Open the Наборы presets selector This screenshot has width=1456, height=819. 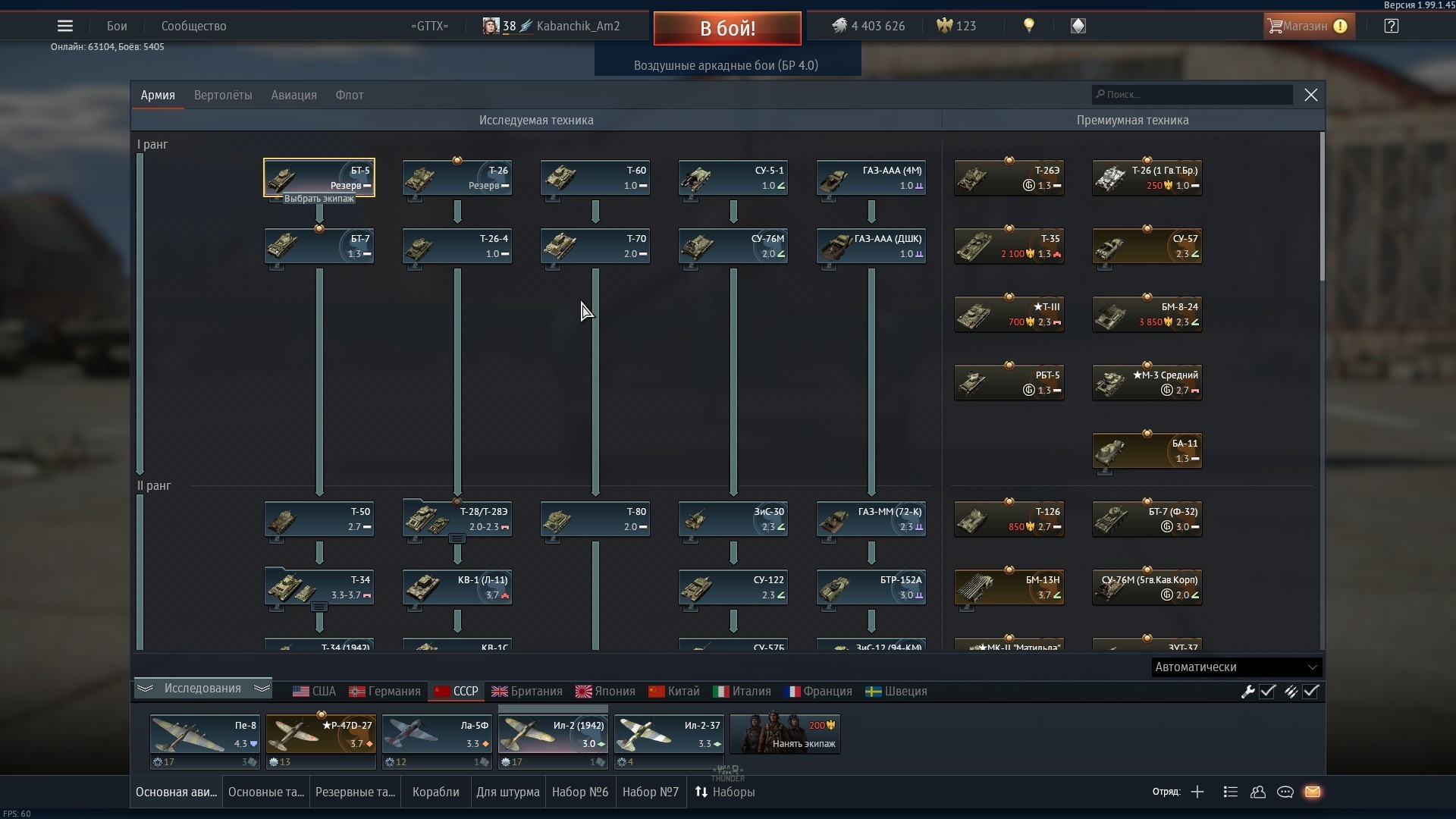tap(725, 792)
